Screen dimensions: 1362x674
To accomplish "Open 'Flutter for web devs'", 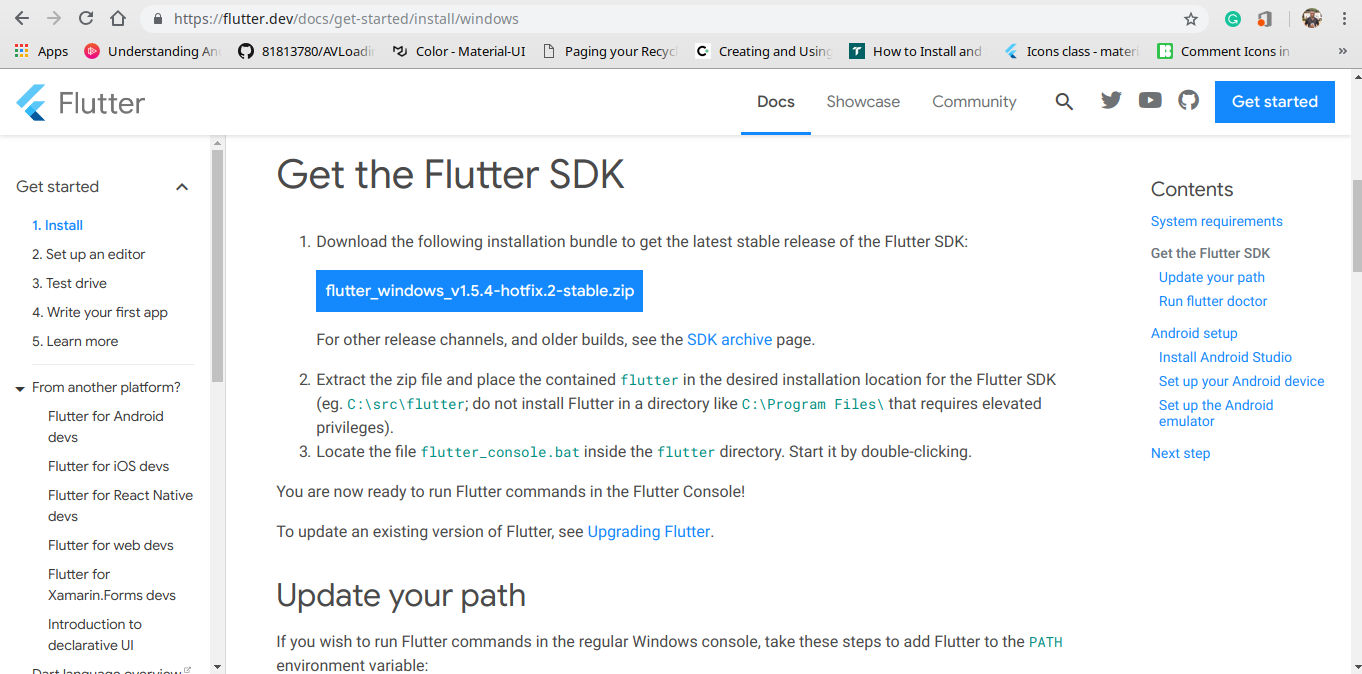I will [x=111, y=545].
